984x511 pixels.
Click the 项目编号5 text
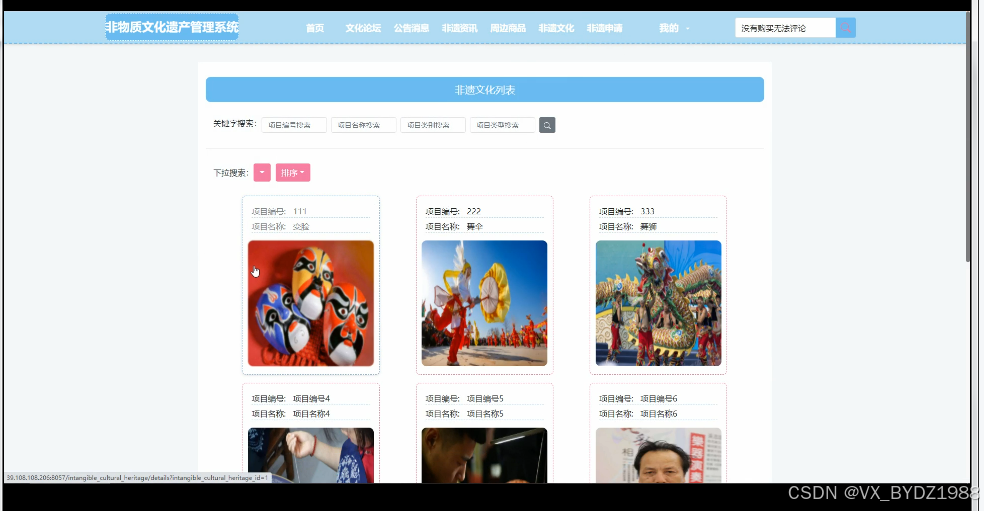pyautogui.click(x=485, y=399)
